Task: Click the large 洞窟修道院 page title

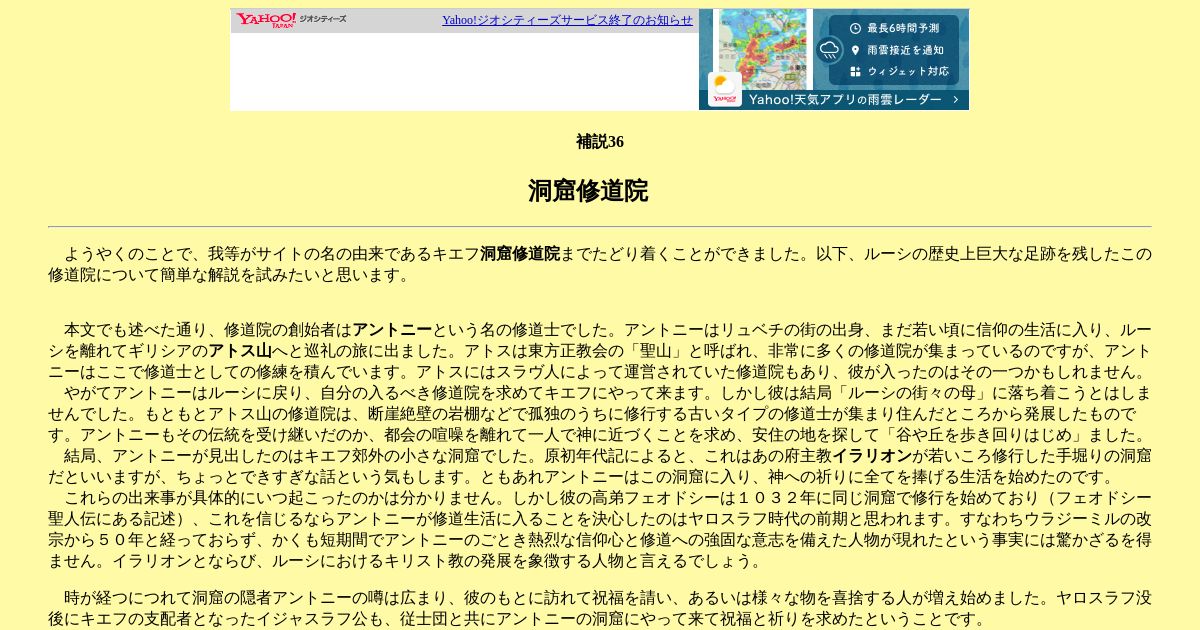Action: pyautogui.click(x=588, y=191)
